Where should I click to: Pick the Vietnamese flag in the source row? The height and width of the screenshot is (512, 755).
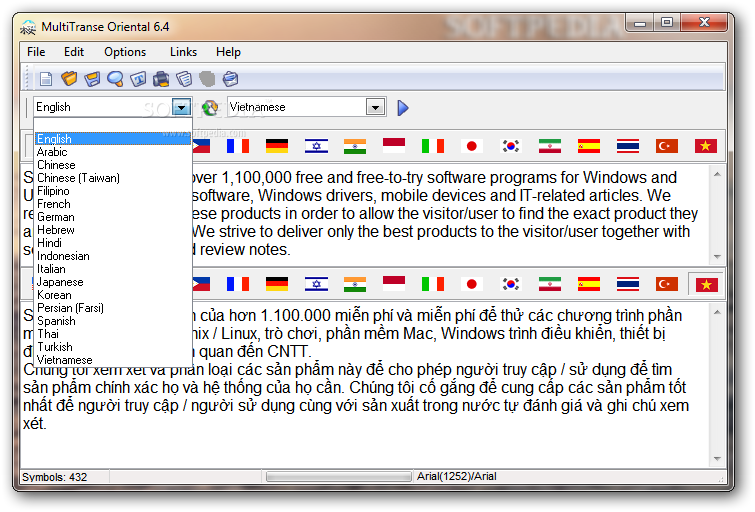point(706,146)
